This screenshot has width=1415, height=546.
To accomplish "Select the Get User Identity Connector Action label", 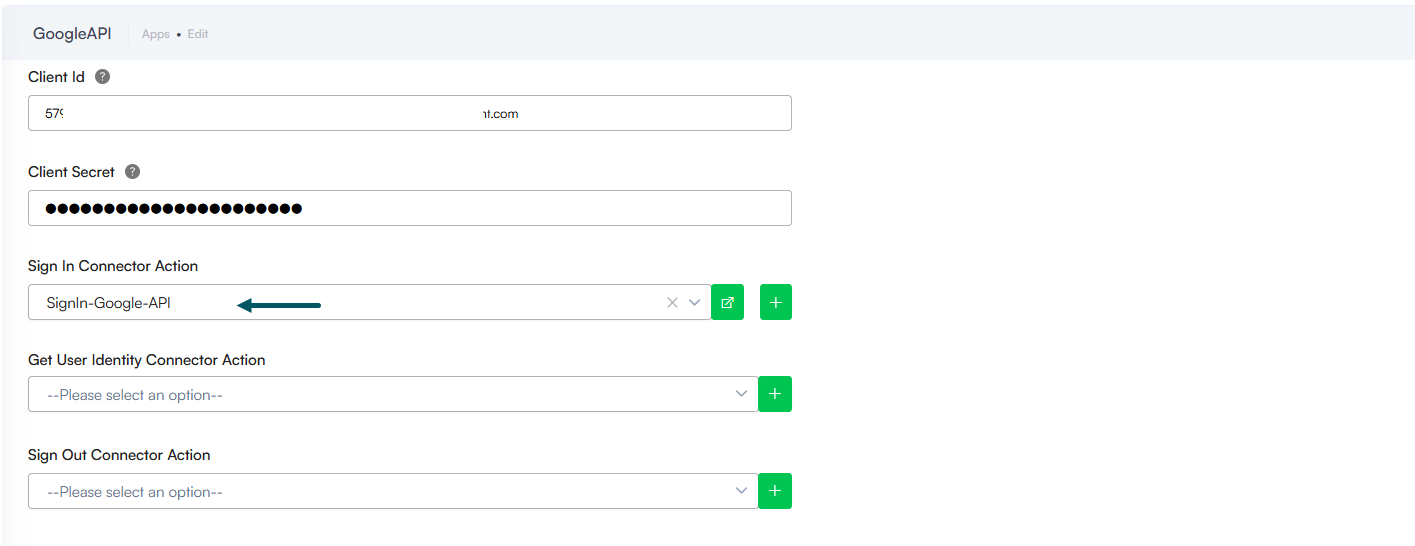I will [147, 360].
